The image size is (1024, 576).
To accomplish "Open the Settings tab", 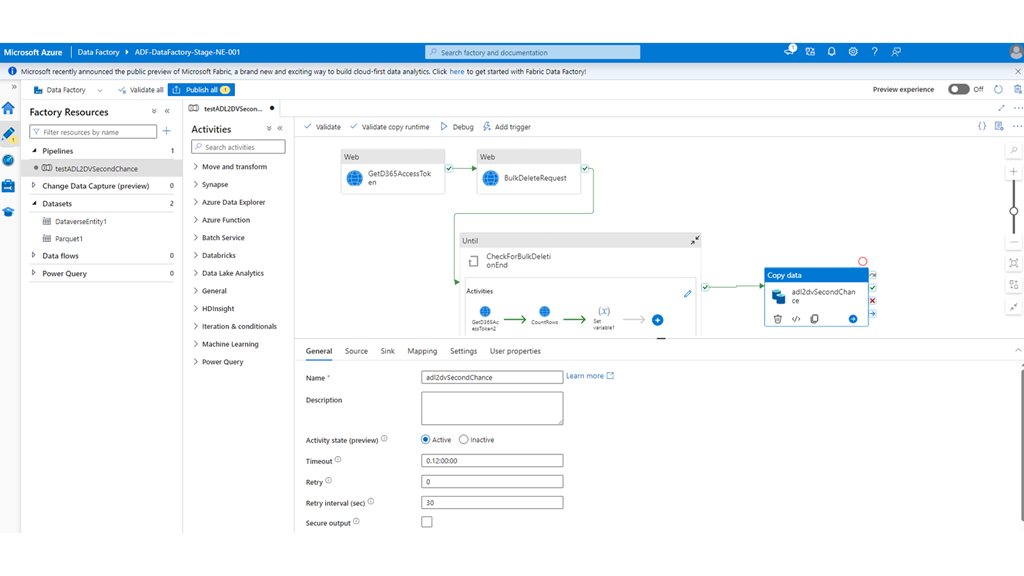I will [463, 351].
